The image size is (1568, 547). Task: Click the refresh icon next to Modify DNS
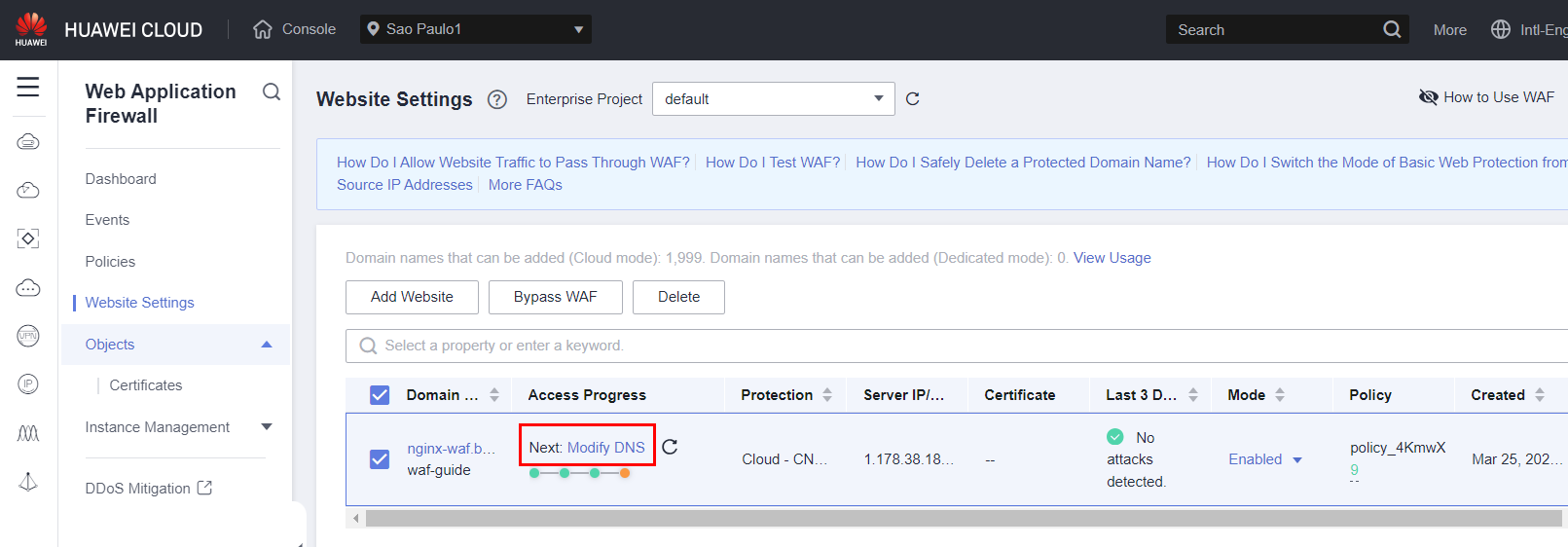pyautogui.click(x=670, y=447)
